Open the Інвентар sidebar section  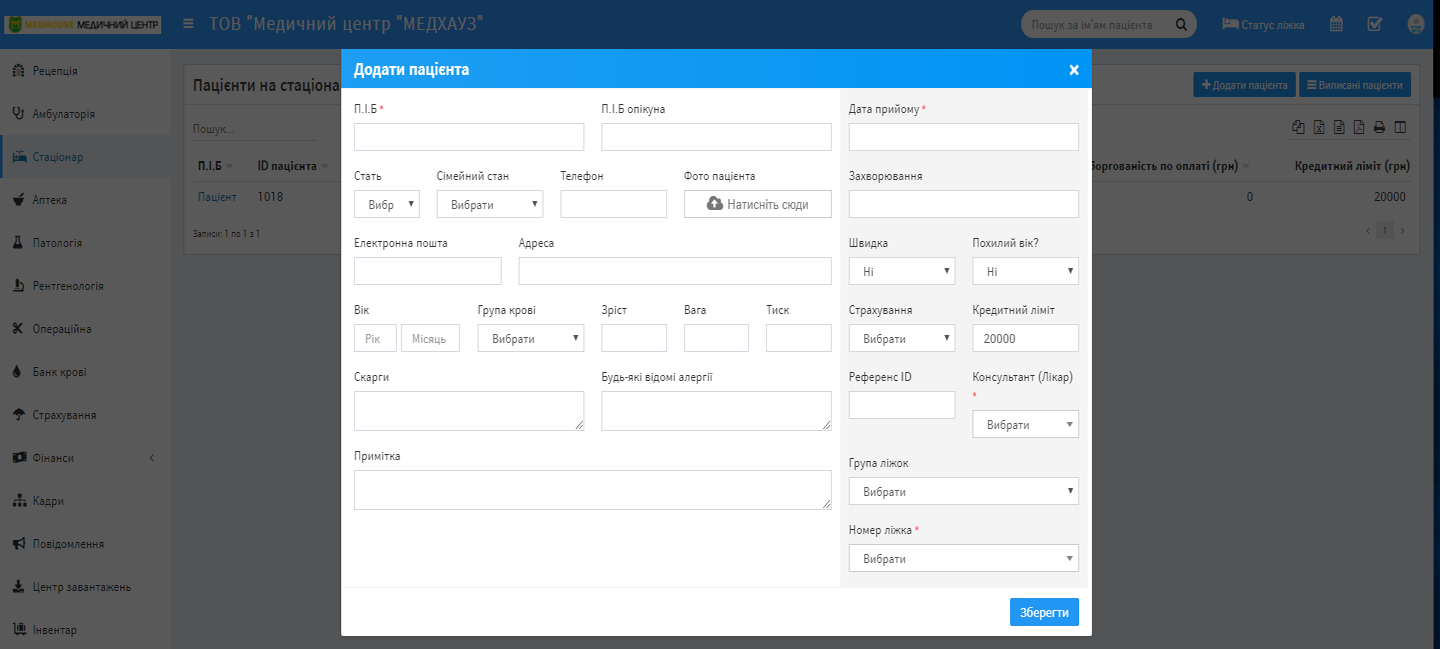point(85,630)
